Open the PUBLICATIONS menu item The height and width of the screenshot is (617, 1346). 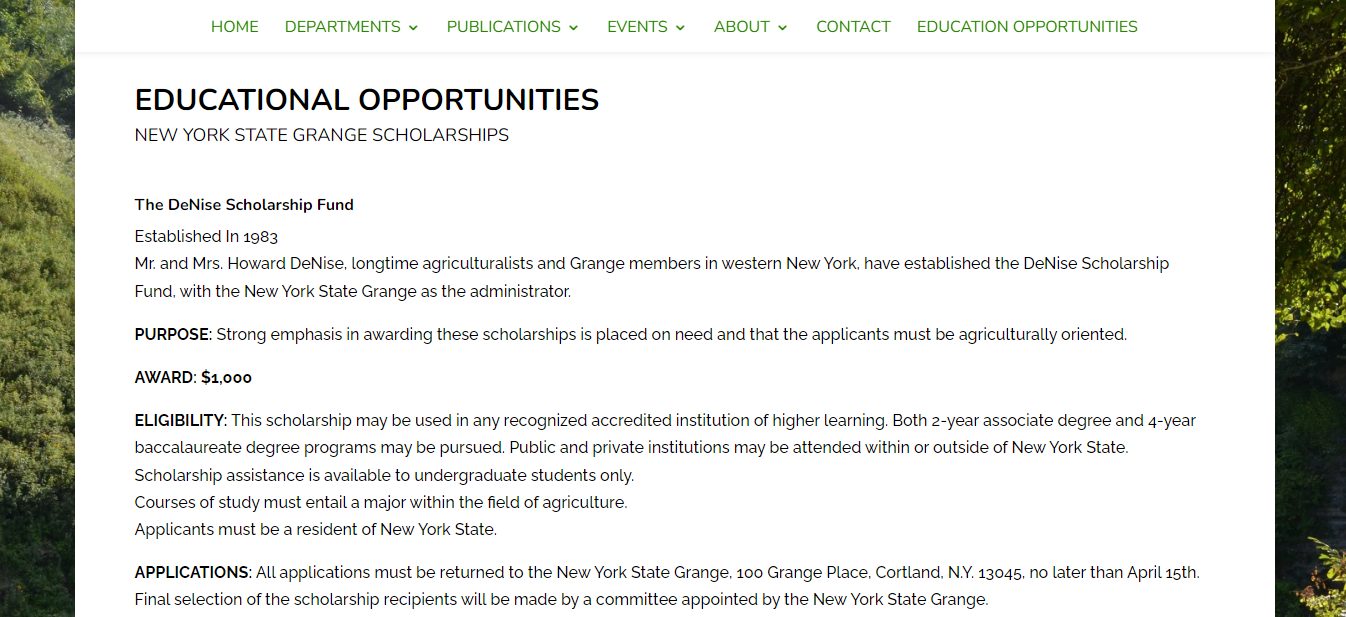point(503,27)
